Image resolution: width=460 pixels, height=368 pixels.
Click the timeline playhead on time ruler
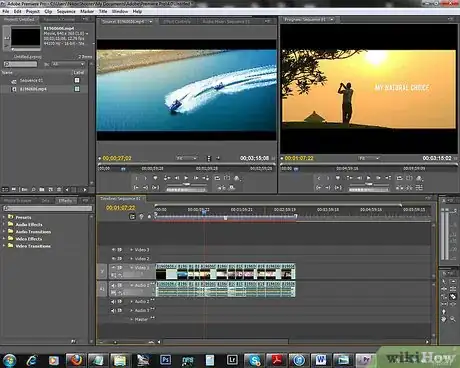204,212
